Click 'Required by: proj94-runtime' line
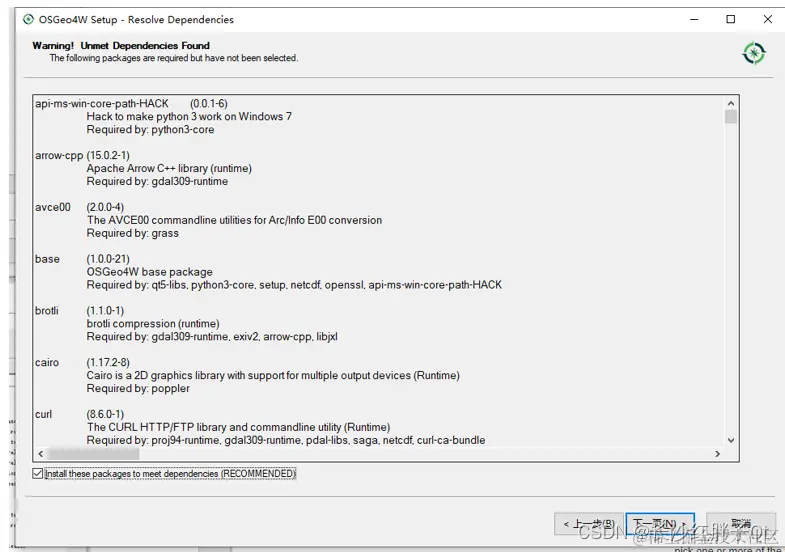Viewport: 785px width, 552px height. [x=286, y=440]
